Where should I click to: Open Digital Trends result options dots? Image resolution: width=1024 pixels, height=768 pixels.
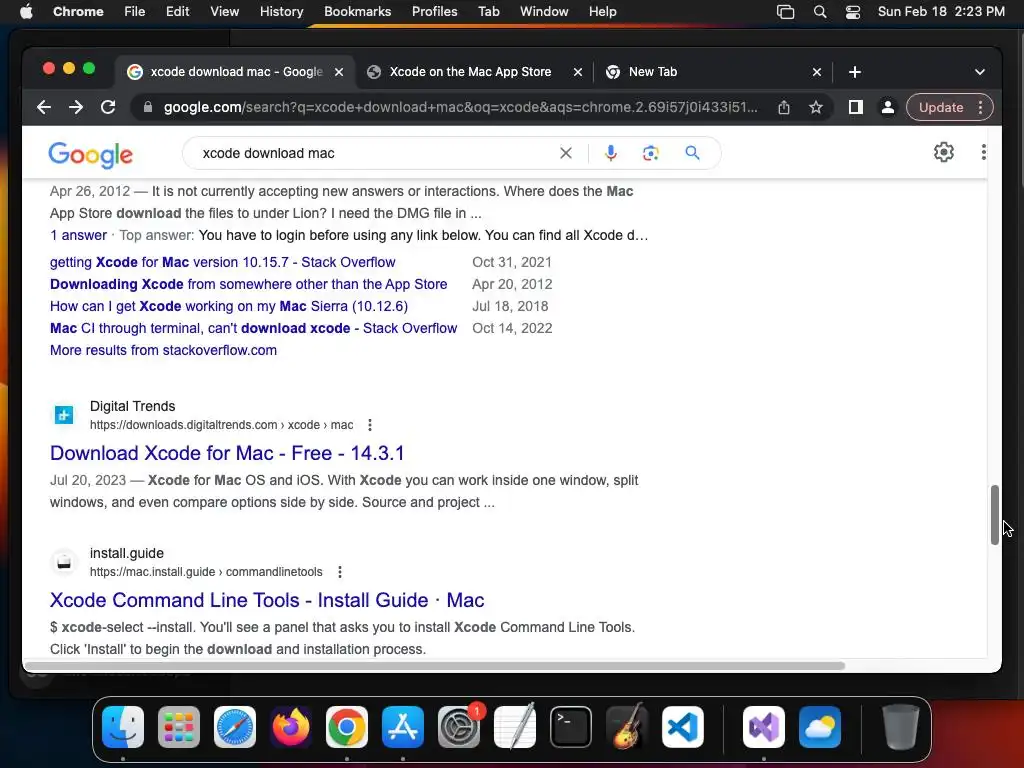[x=370, y=425]
